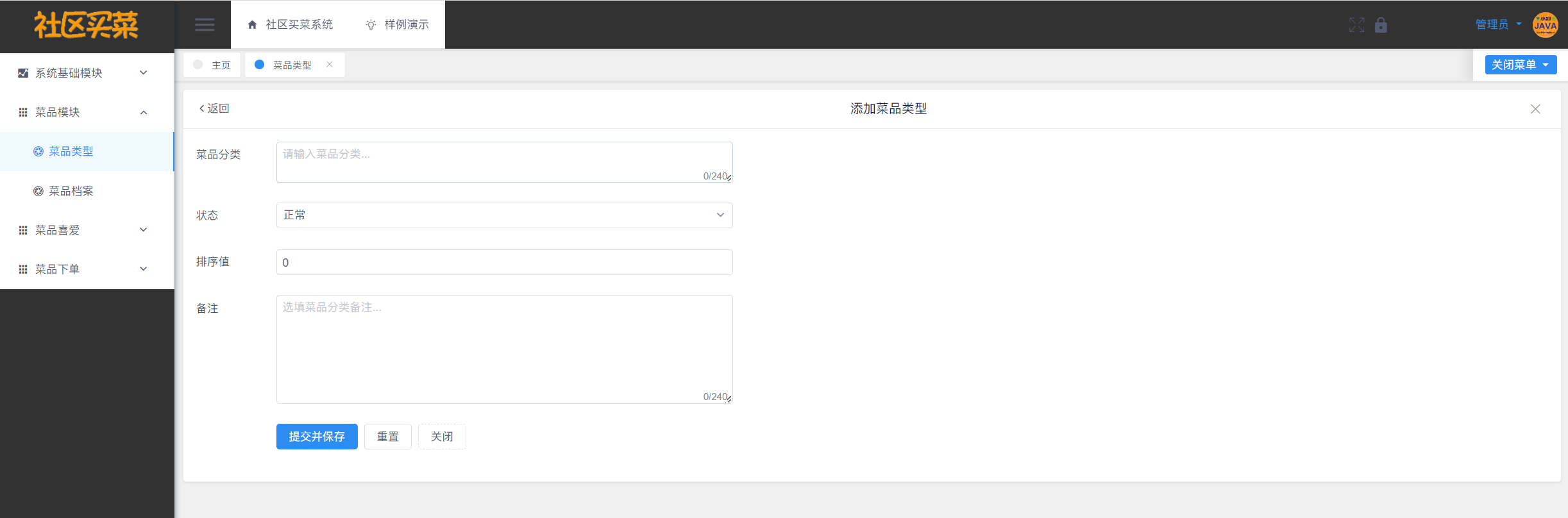Image resolution: width=1568 pixels, height=518 pixels.
Task: Switch to the 主页 tab
Action: [x=212, y=65]
